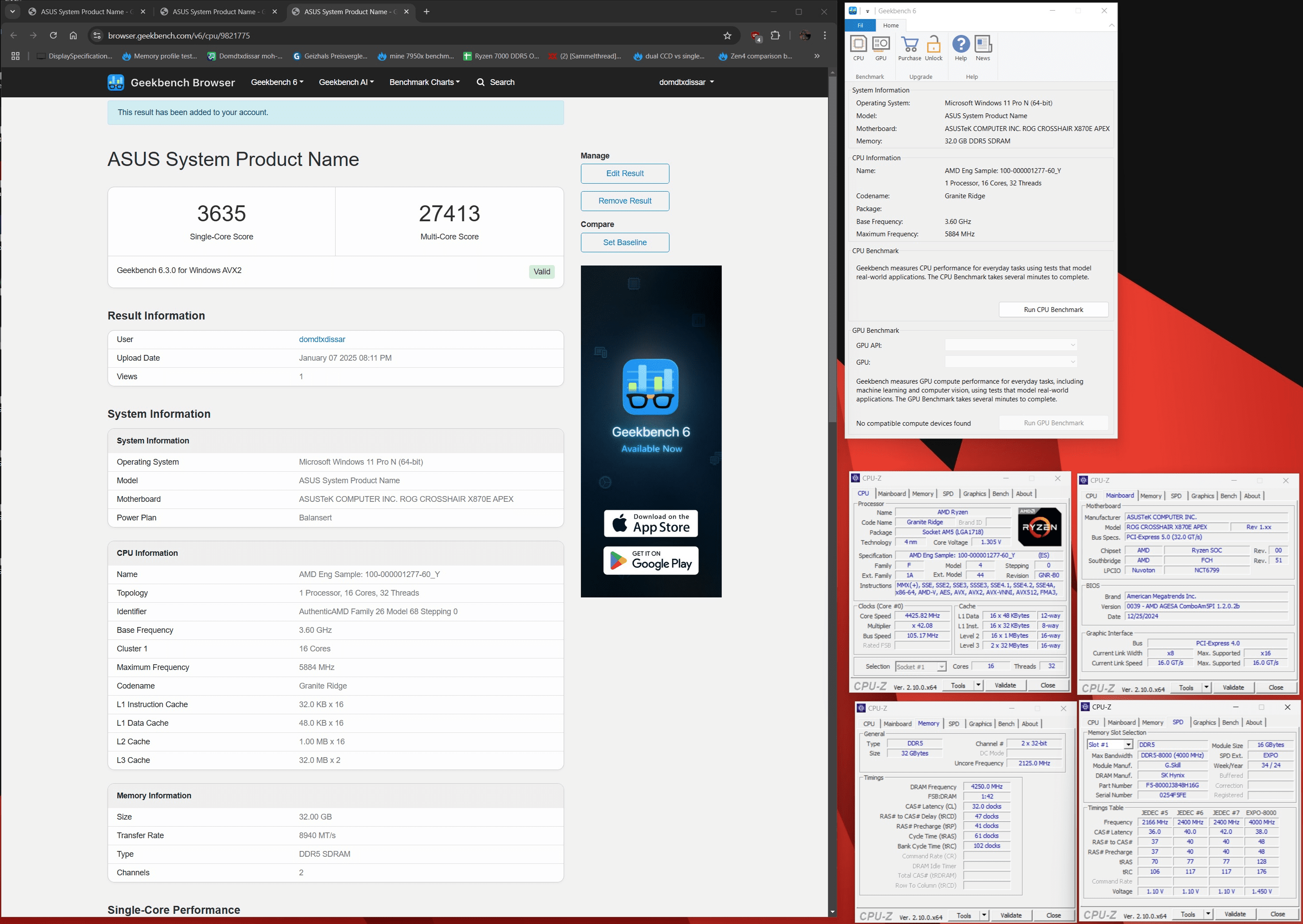Click Validate in CPU-Z Memory window
The image size is (1303, 924).
(1010, 916)
